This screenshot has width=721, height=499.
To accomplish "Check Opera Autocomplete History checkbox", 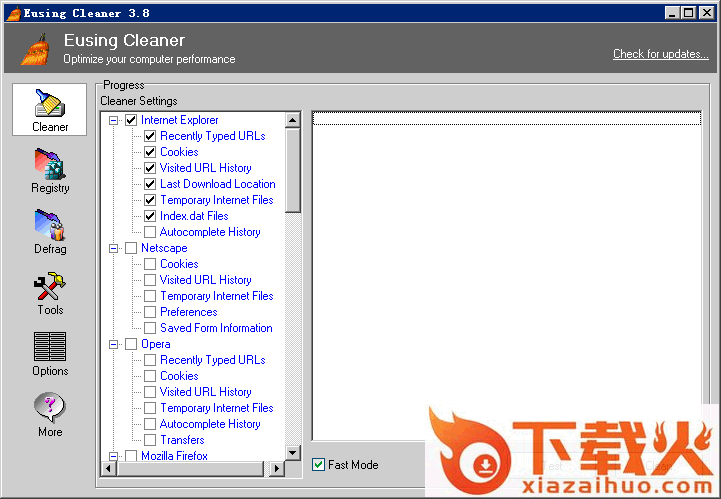I will (150, 424).
